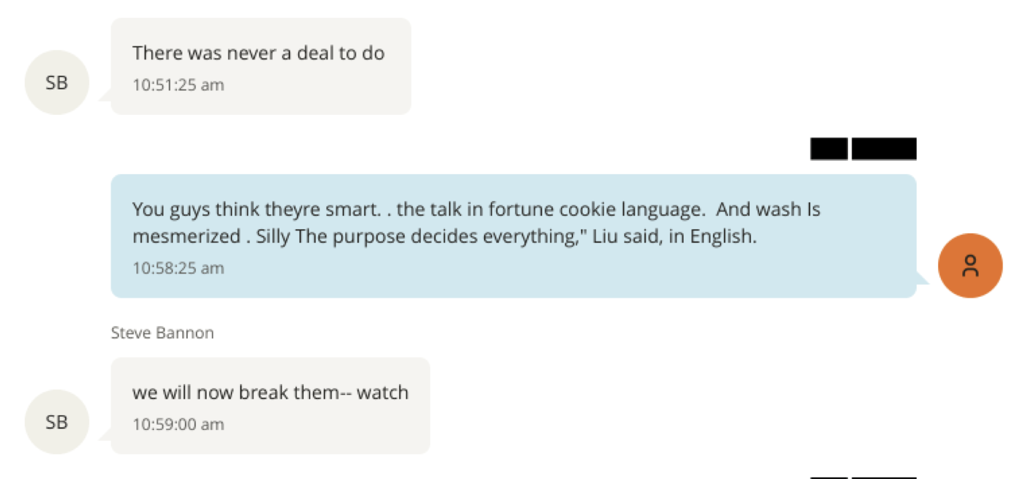Screen dimensions: 1024x479
Task: Click the longer redacted block at bottom edge
Action: [x=884, y=477]
